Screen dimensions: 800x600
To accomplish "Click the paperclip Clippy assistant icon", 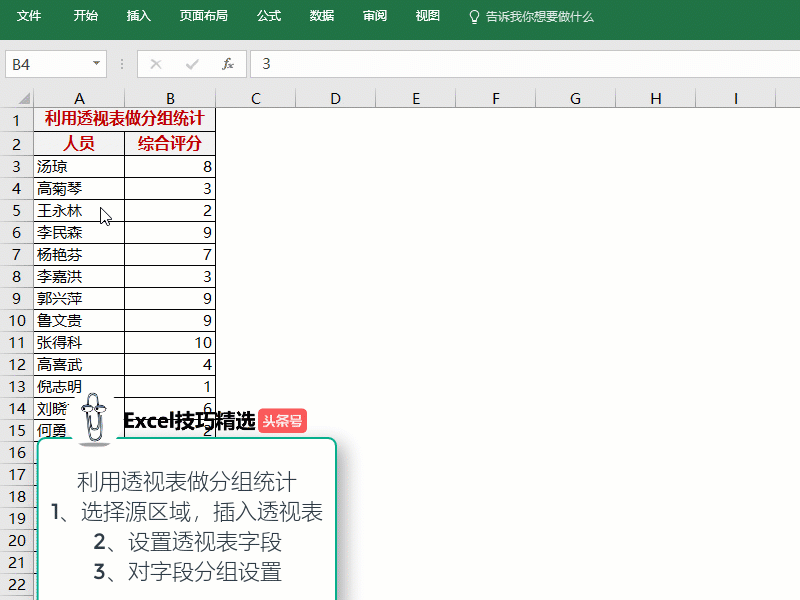I will coord(96,419).
